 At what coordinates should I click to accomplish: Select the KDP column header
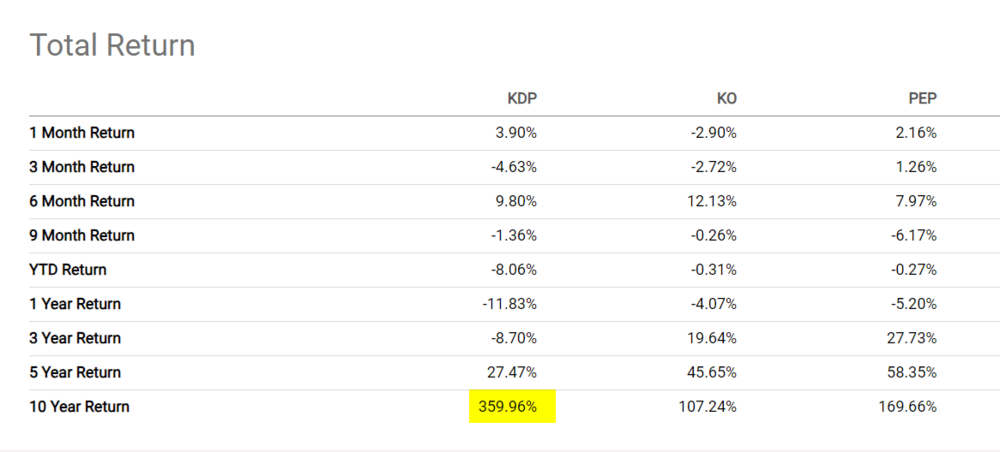pyautogui.click(x=522, y=98)
